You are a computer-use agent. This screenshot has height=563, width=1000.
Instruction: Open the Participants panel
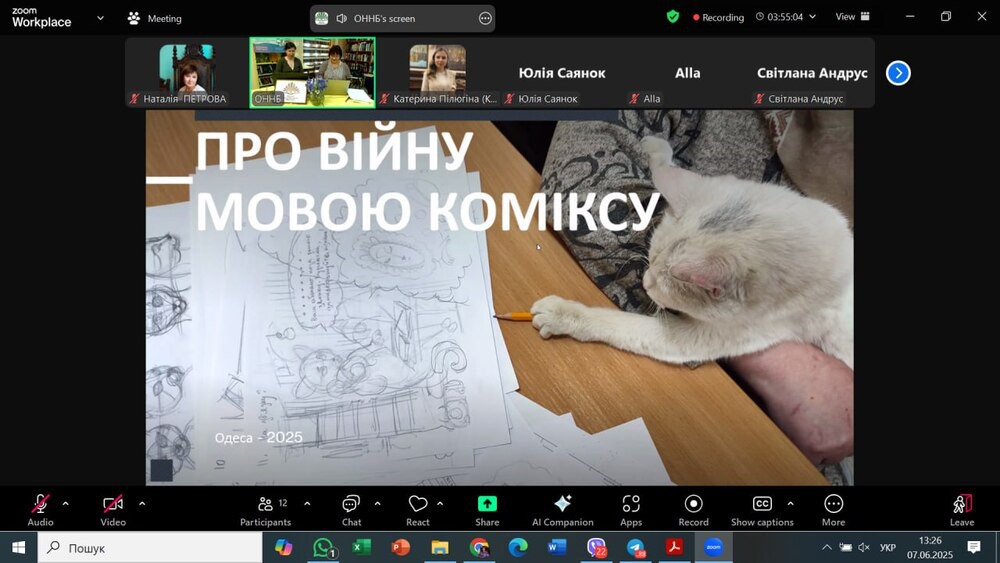coord(265,505)
